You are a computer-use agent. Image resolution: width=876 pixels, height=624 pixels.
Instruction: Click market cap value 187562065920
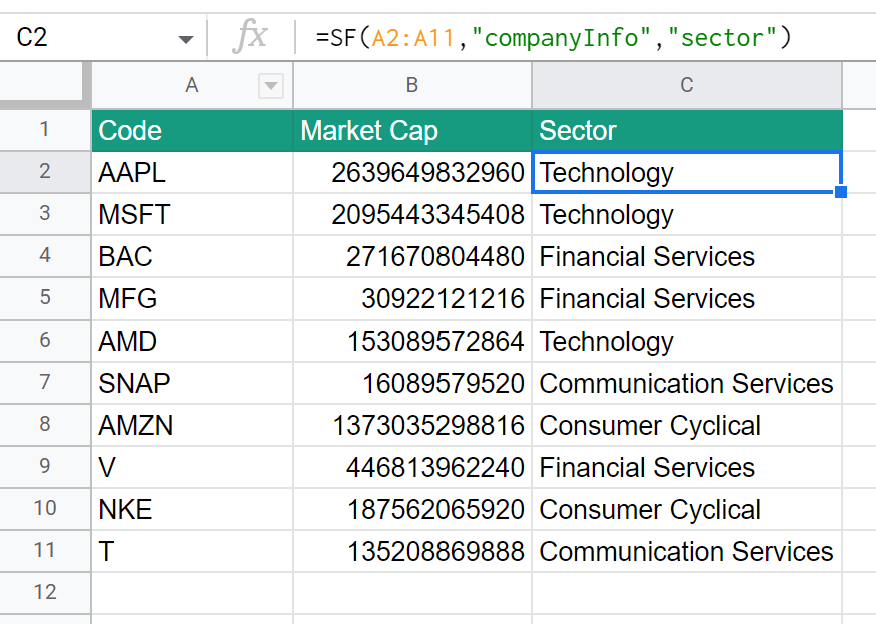(x=412, y=509)
